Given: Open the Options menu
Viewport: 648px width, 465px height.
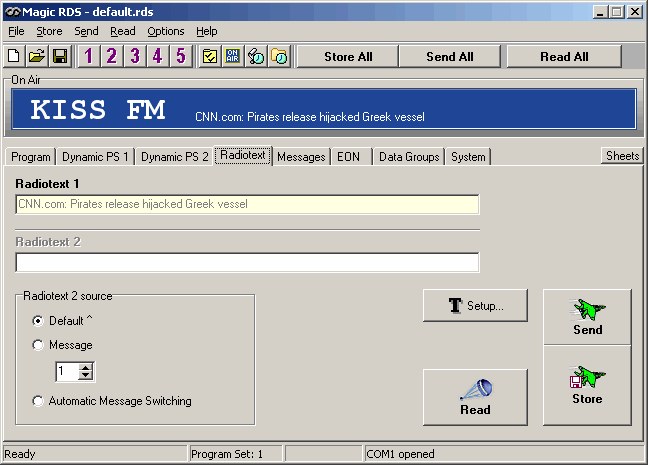Looking at the screenshot, I should pyautogui.click(x=166, y=31).
